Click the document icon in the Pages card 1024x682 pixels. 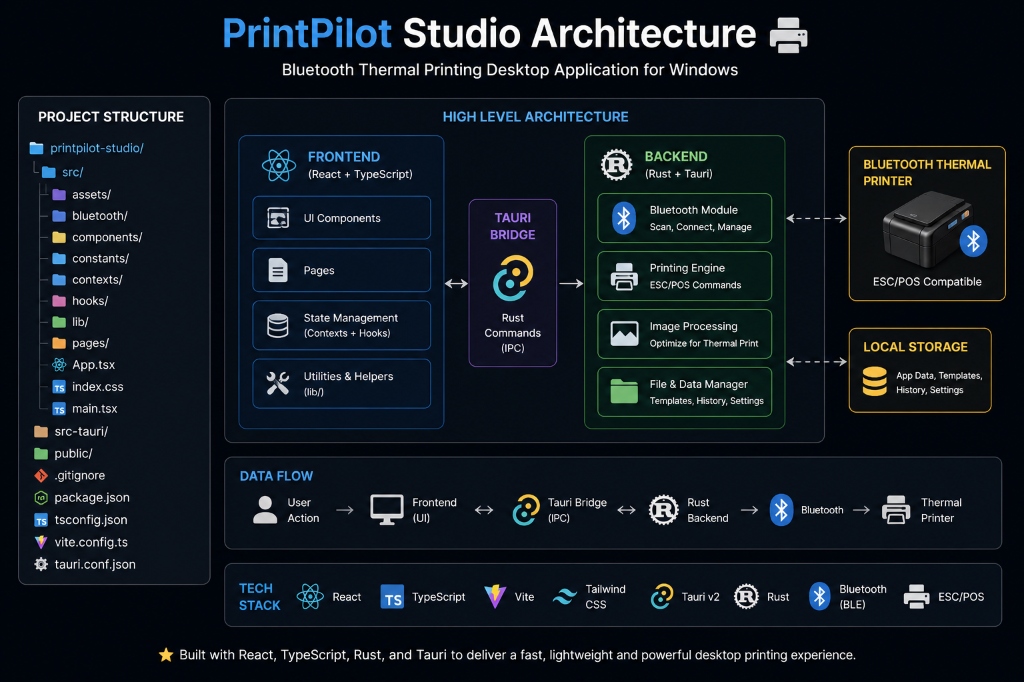click(x=278, y=270)
